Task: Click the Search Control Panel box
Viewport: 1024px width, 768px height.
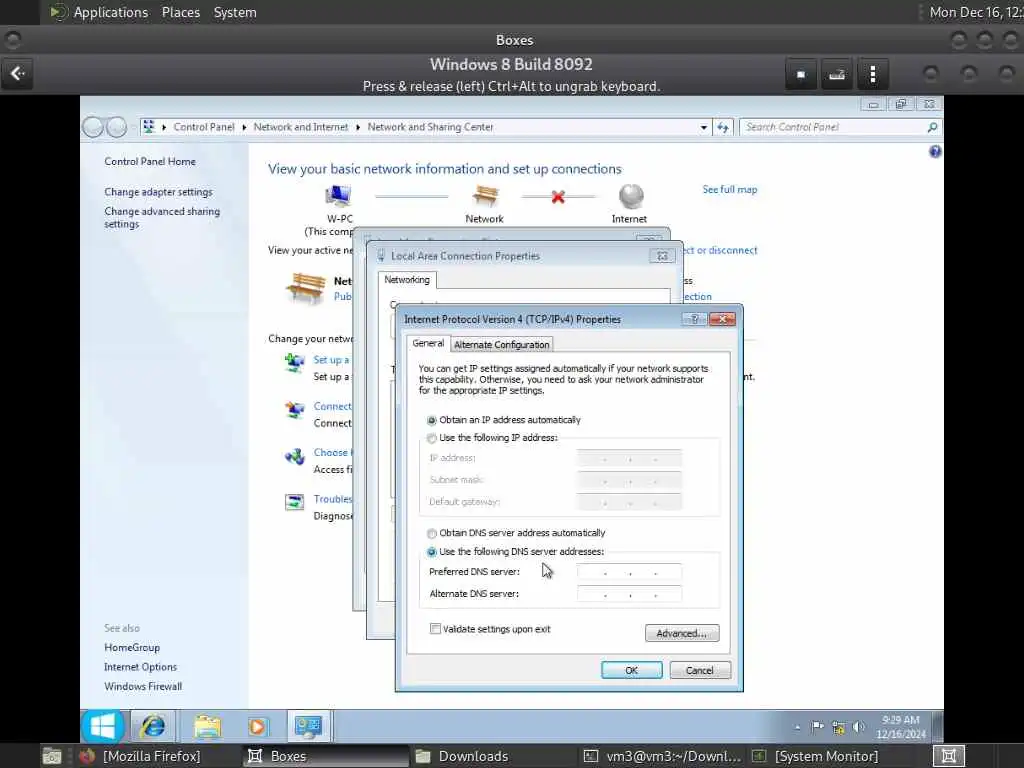Action: (835, 127)
